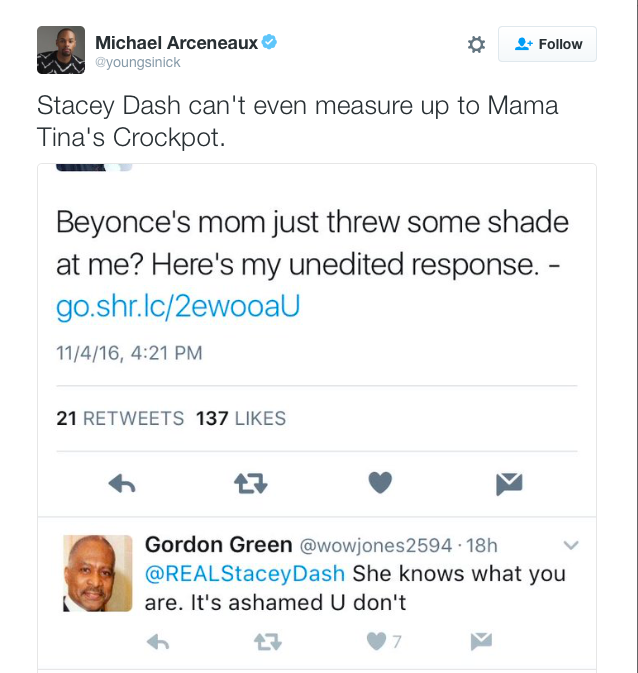The image size is (638, 673).
Task: Reply to Gordon Green's tweet
Action: 158,641
